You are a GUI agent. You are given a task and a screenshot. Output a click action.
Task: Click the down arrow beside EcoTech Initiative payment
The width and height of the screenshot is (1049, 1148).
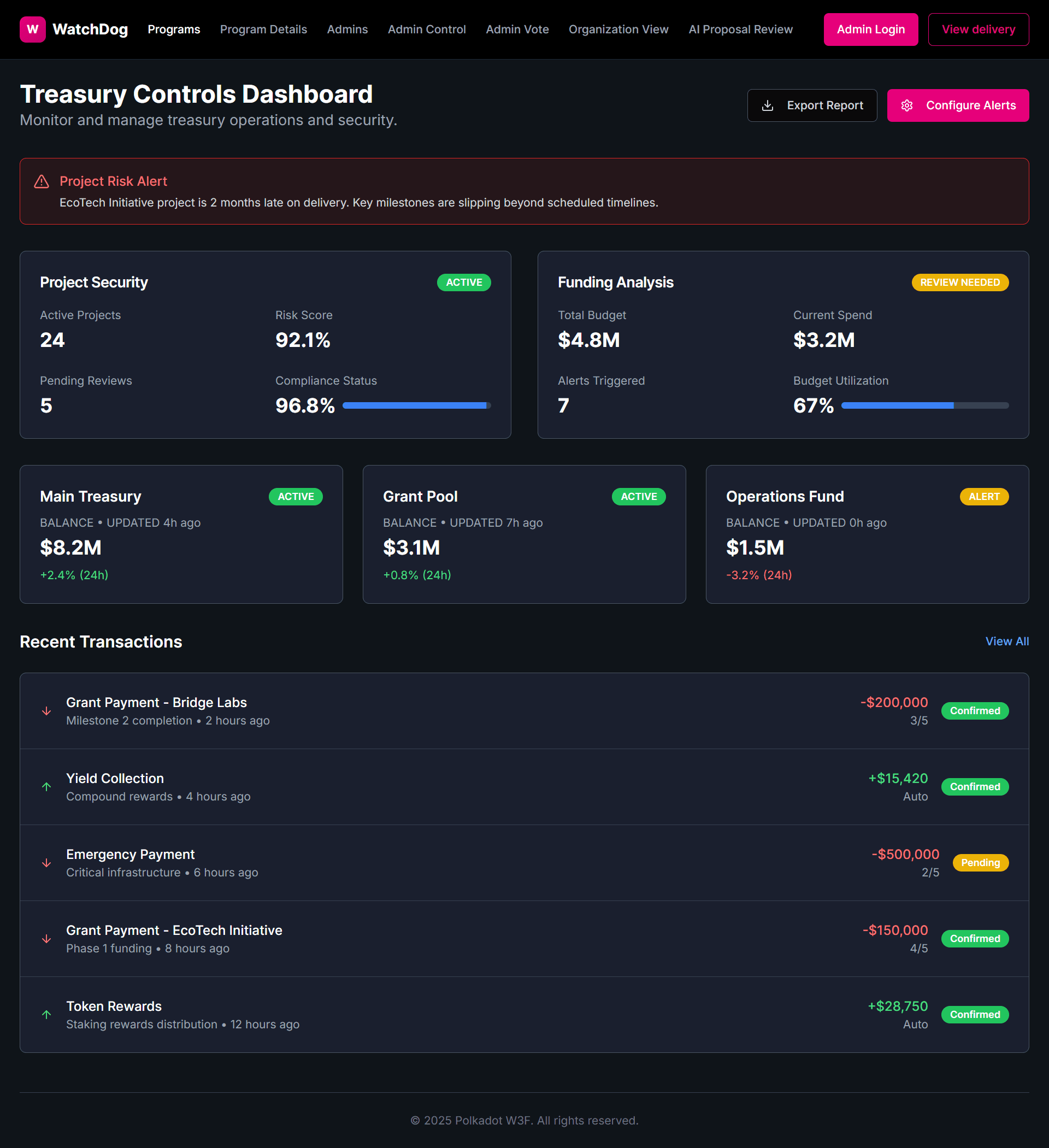(x=46, y=938)
